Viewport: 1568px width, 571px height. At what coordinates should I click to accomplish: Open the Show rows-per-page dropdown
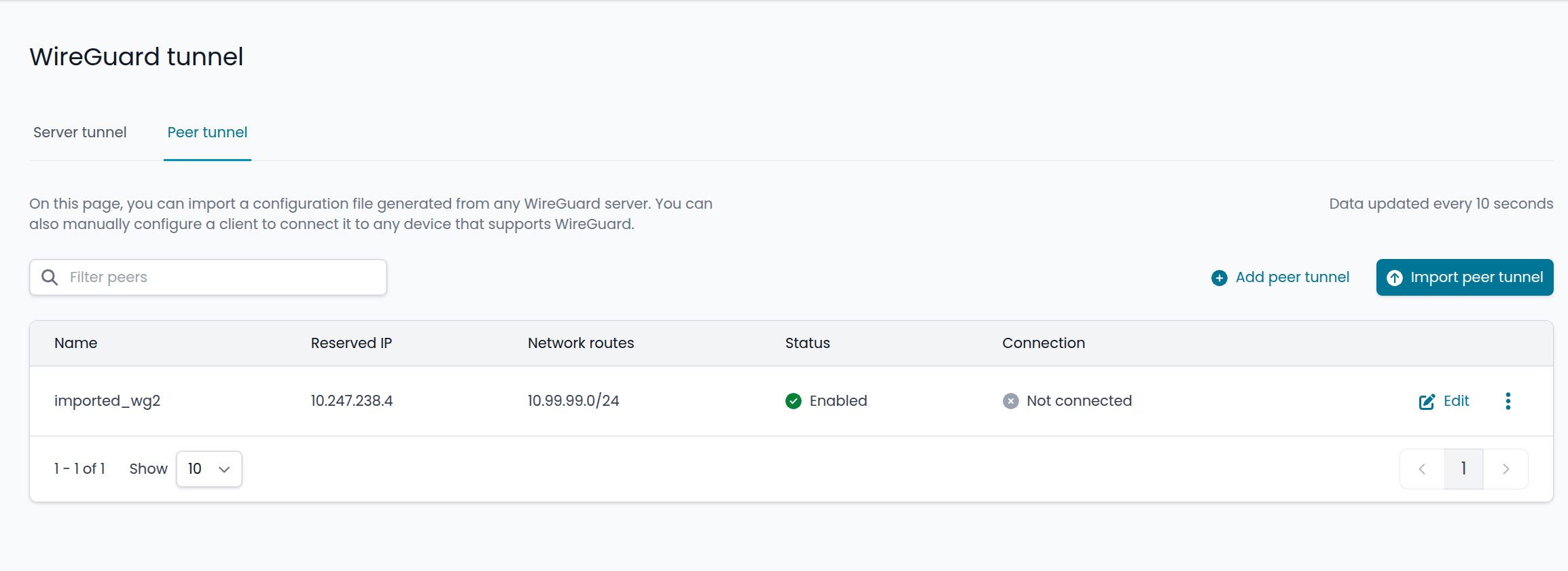pyautogui.click(x=209, y=469)
